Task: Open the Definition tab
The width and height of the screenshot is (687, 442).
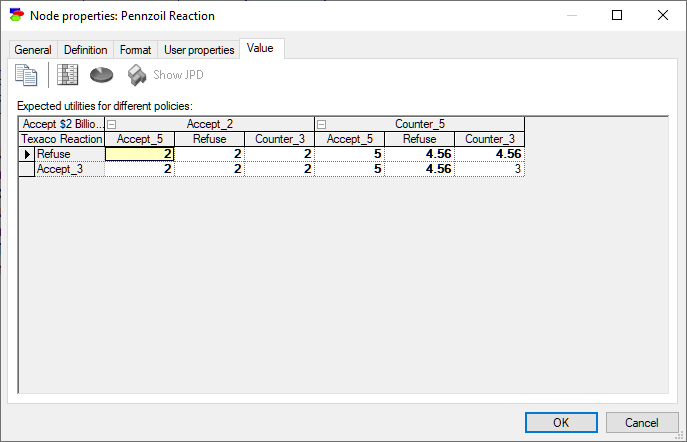Action: coord(85,50)
